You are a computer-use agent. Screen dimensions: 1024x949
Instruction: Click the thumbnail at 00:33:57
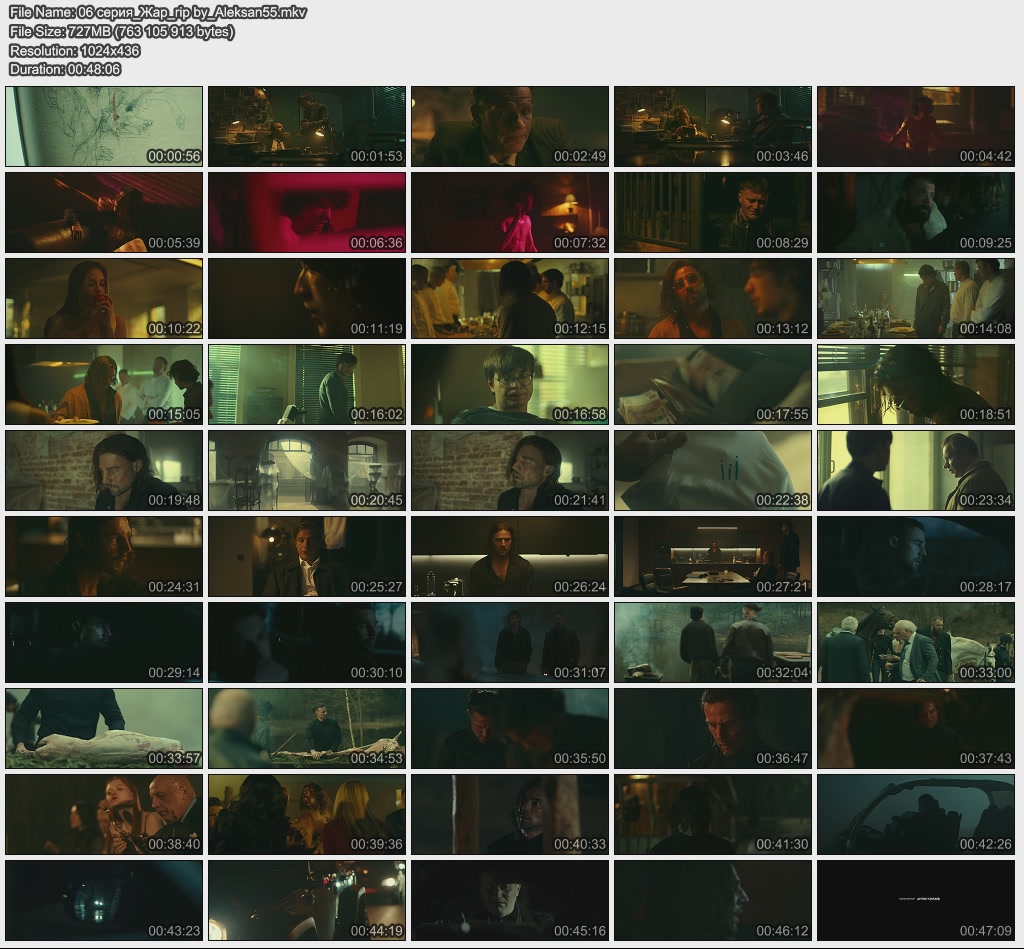pos(104,728)
